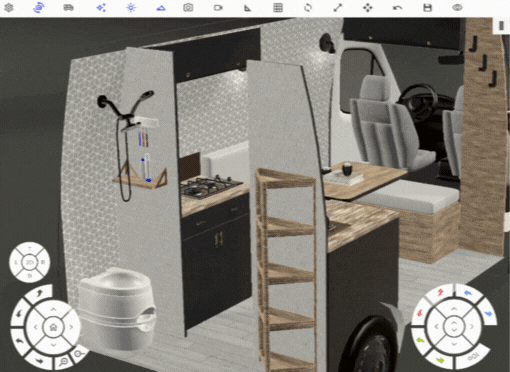The image size is (510, 372).
Task: Take a snapshot with the camera icon
Action: pos(188,7)
